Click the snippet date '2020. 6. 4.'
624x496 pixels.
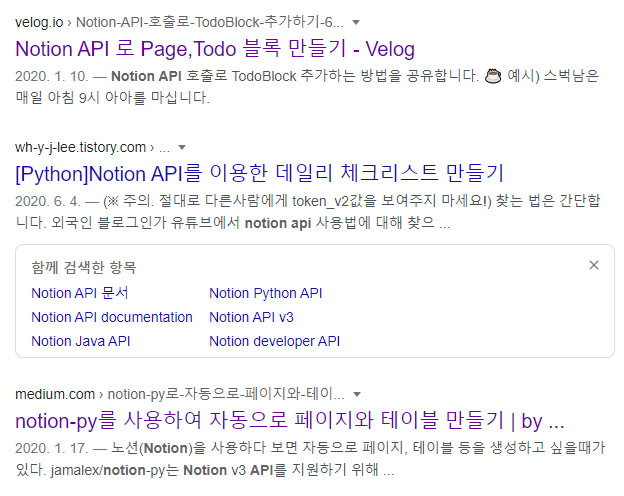[48, 201]
